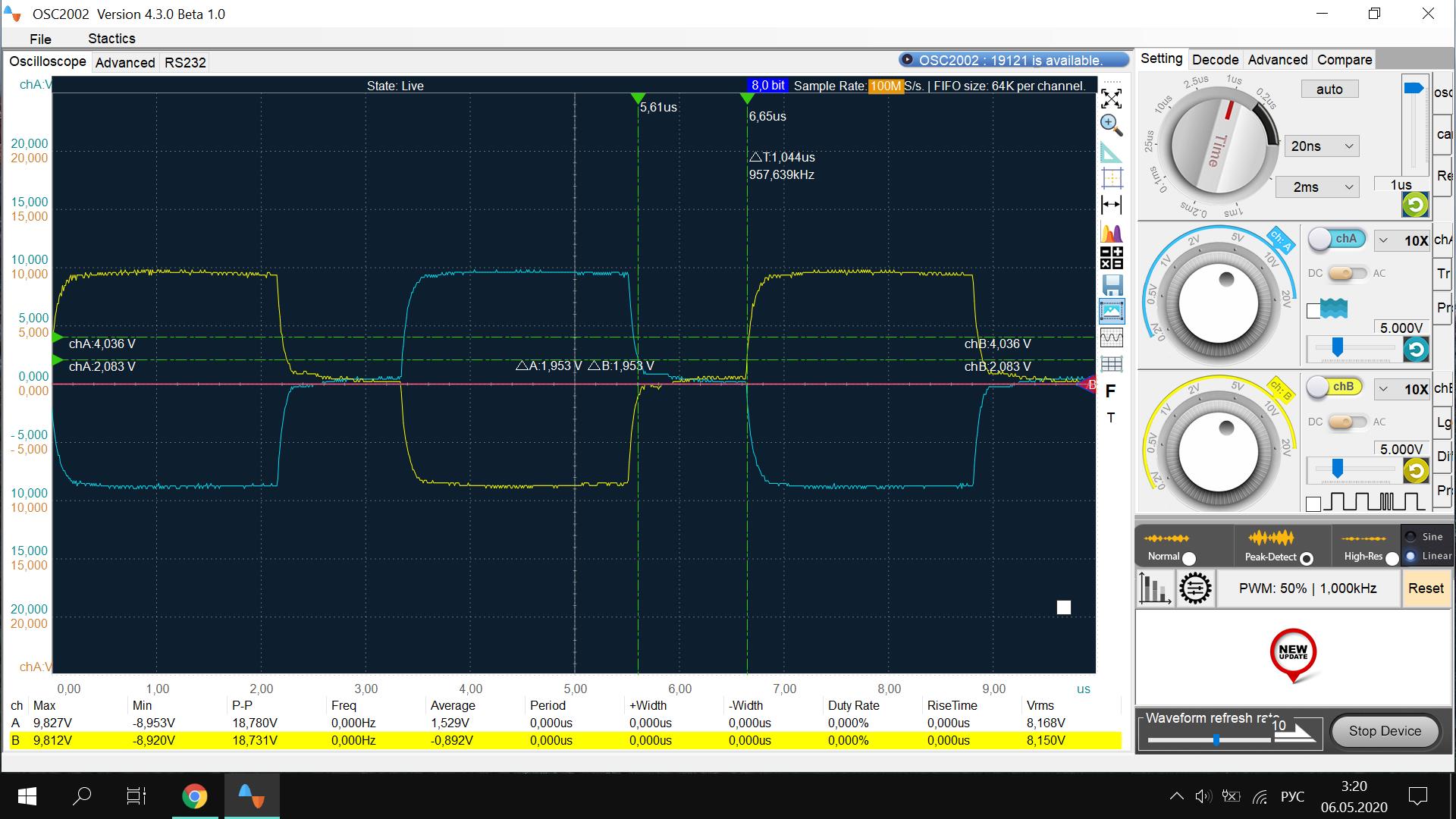Click the zoom magnifier tool icon

tap(1111, 124)
